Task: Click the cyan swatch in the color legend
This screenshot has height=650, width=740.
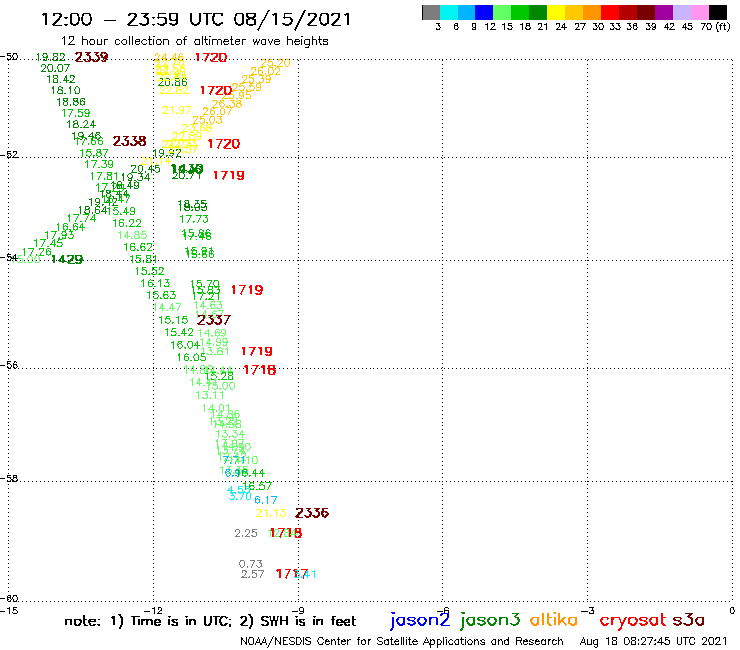Action: click(x=449, y=12)
